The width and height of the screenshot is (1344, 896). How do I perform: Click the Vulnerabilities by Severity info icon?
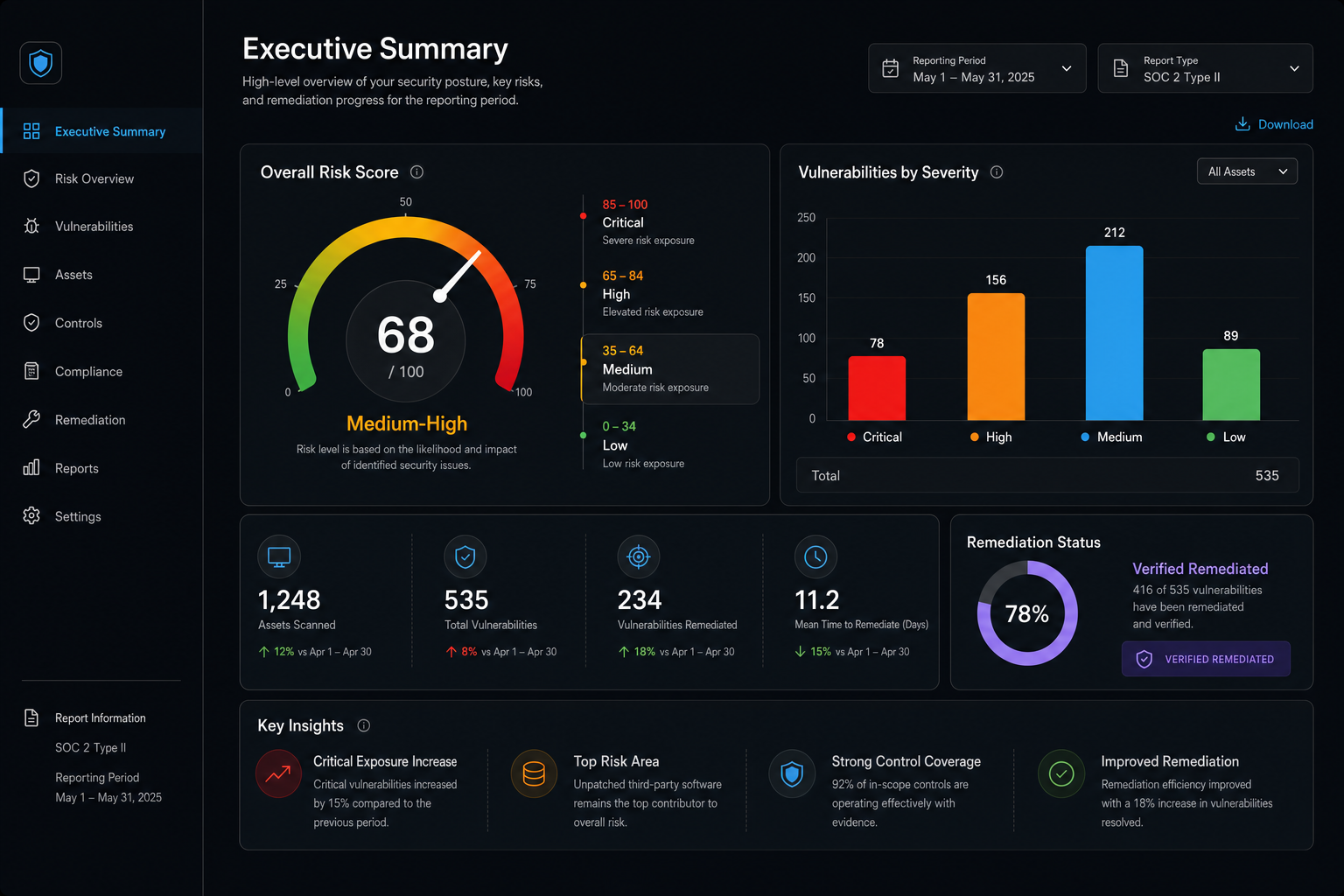coord(997,172)
